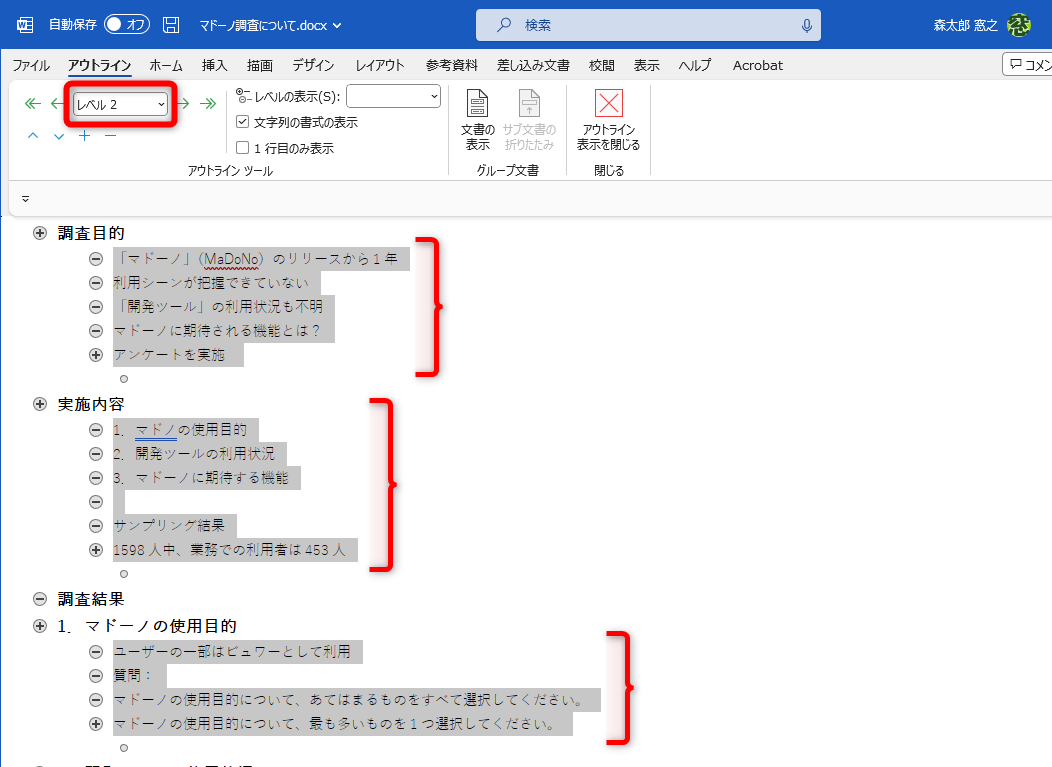The height and width of the screenshot is (767, 1052).
Task: Click the microphone icon in search box
Action: (x=807, y=25)
